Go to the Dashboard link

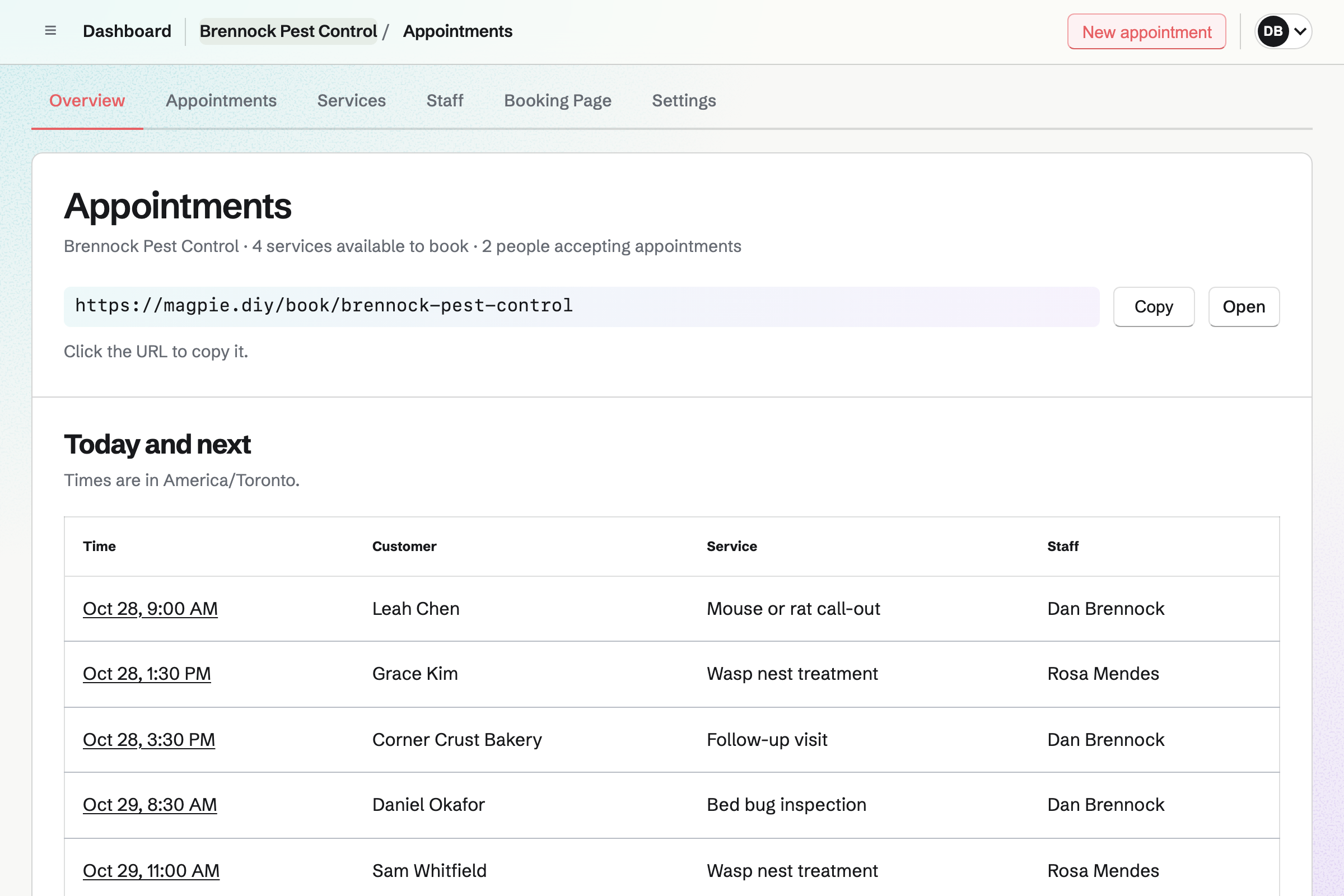click(x=127, y=31)
